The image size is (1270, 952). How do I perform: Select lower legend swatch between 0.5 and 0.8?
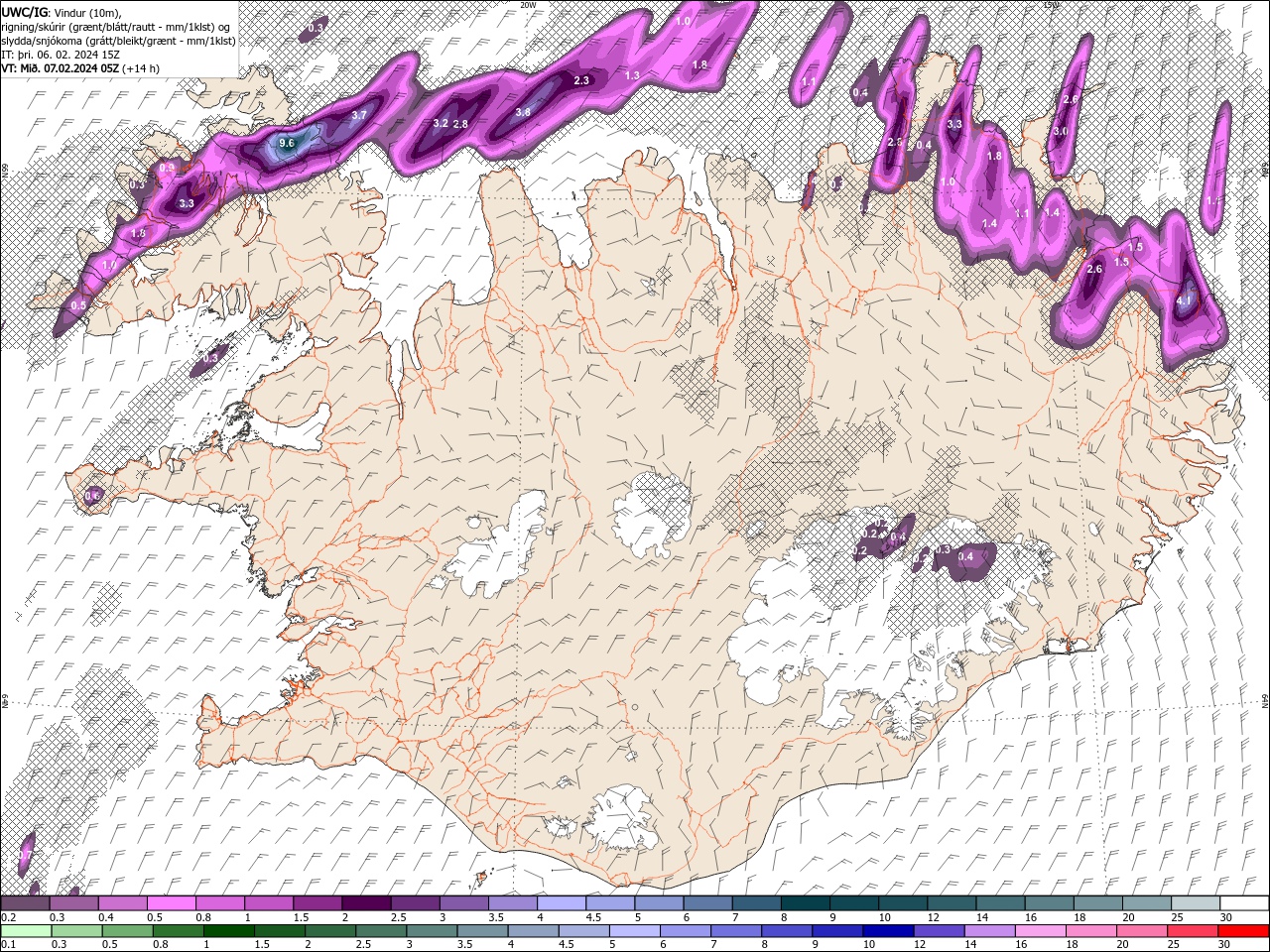coord(127,930)
